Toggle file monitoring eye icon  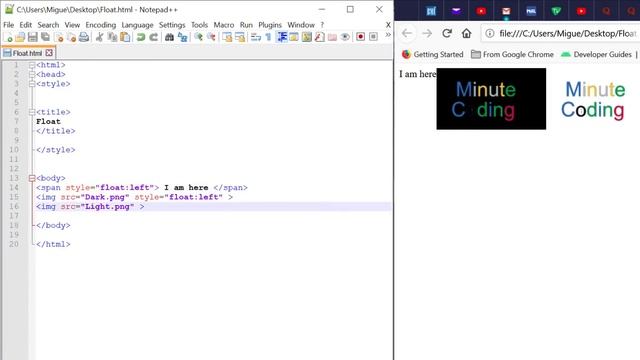pos(345,37)
